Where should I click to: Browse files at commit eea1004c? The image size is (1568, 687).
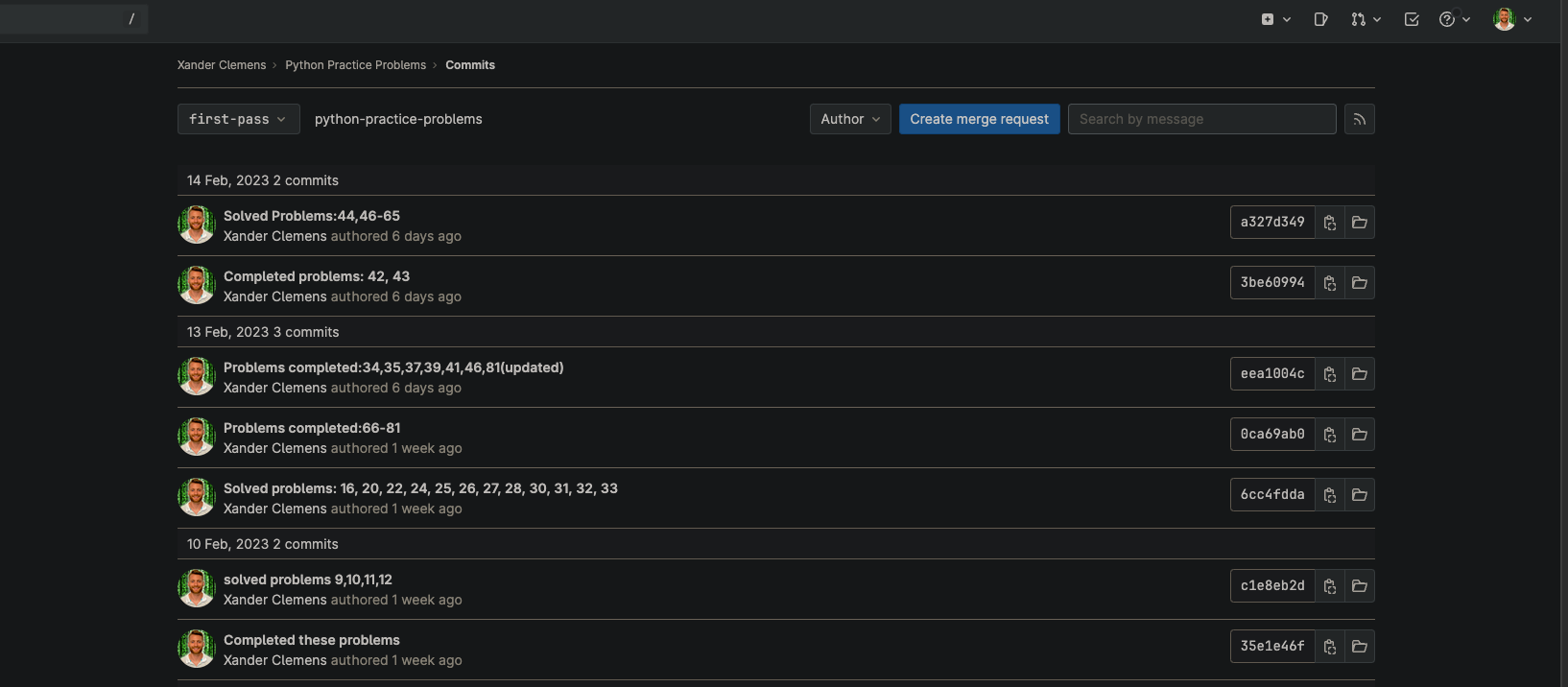pyautogui.click(x=1360, y=374)
